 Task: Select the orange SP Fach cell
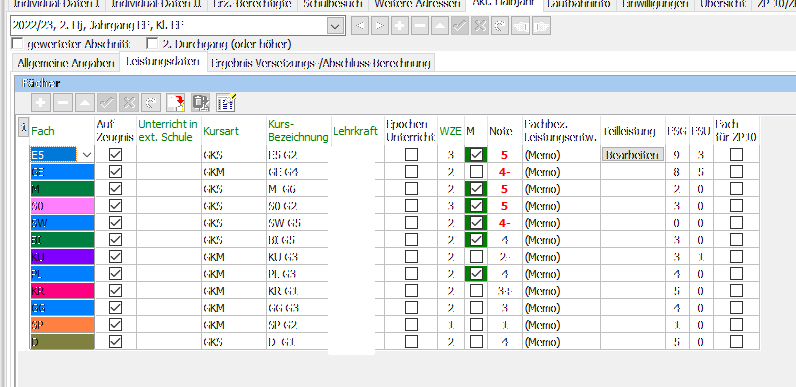[62, 324]
